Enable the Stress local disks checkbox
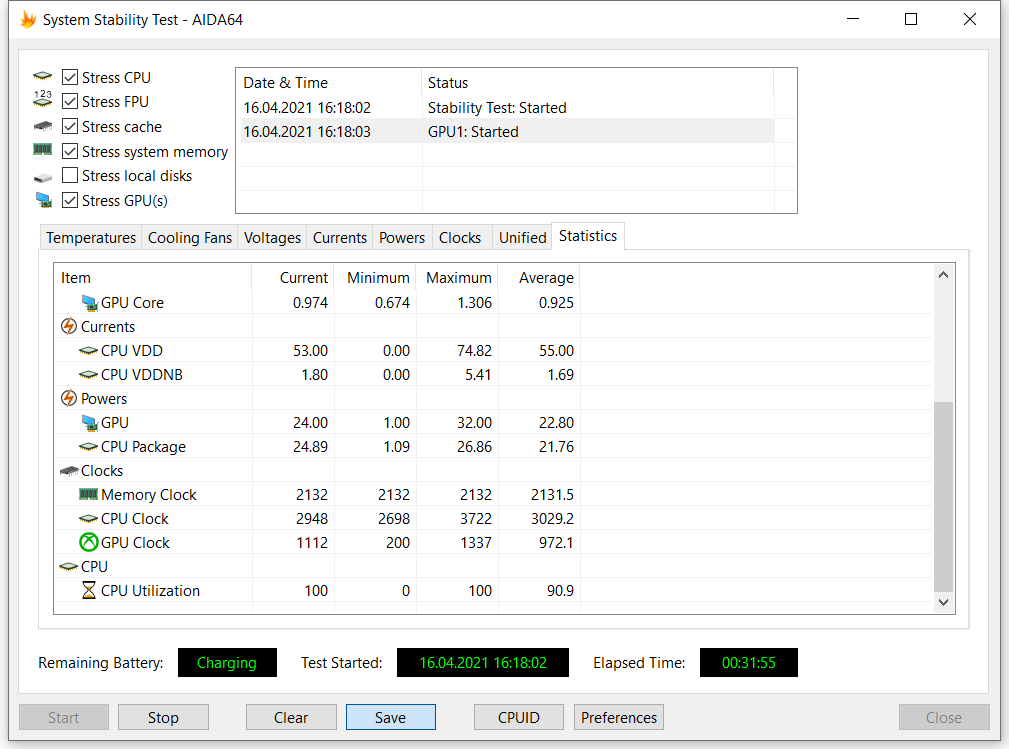Viewport: 1009px width, 749px height. point(70,176)
